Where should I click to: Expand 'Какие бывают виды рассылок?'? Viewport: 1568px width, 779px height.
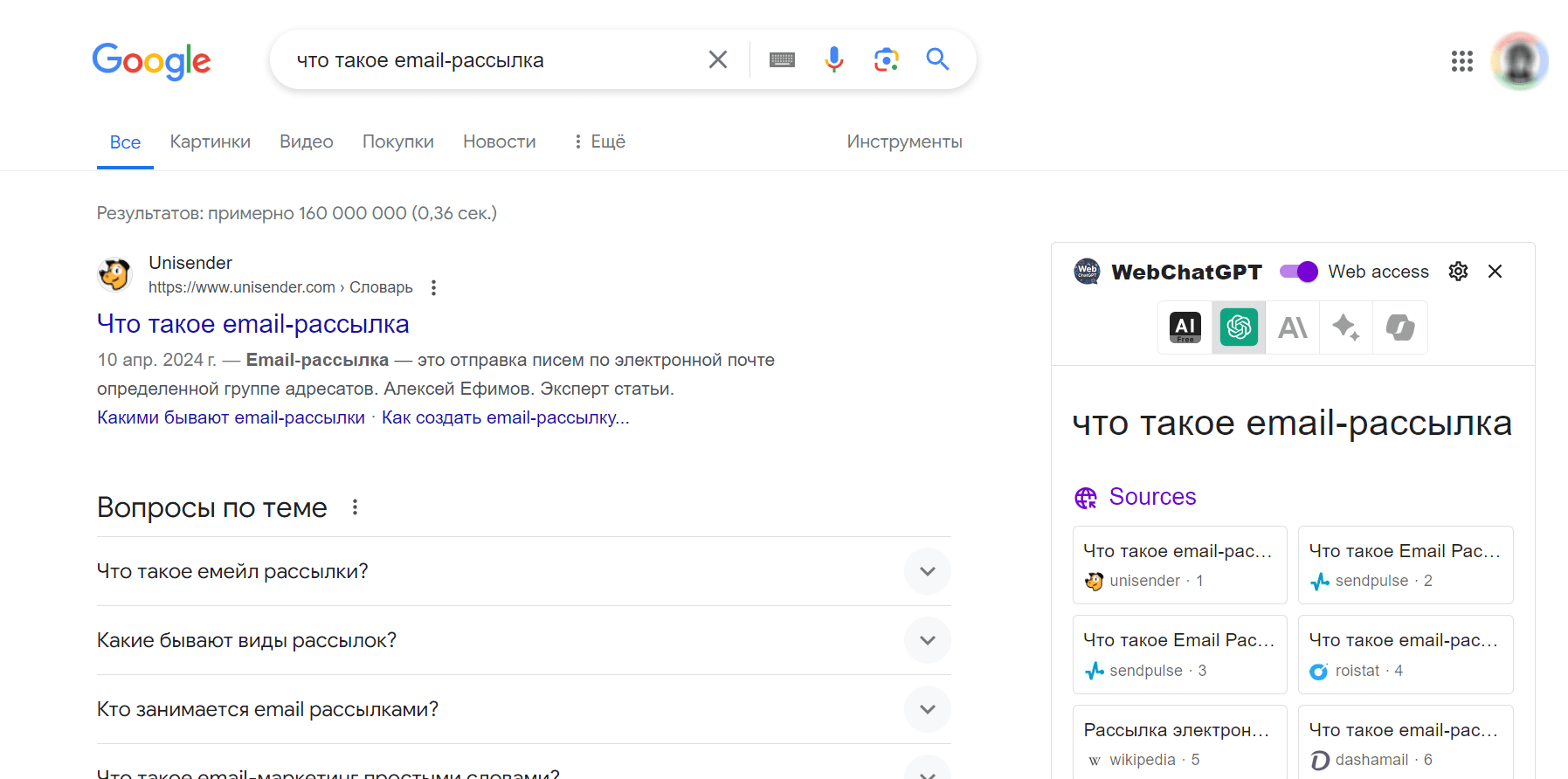click(x=927, y=640)
